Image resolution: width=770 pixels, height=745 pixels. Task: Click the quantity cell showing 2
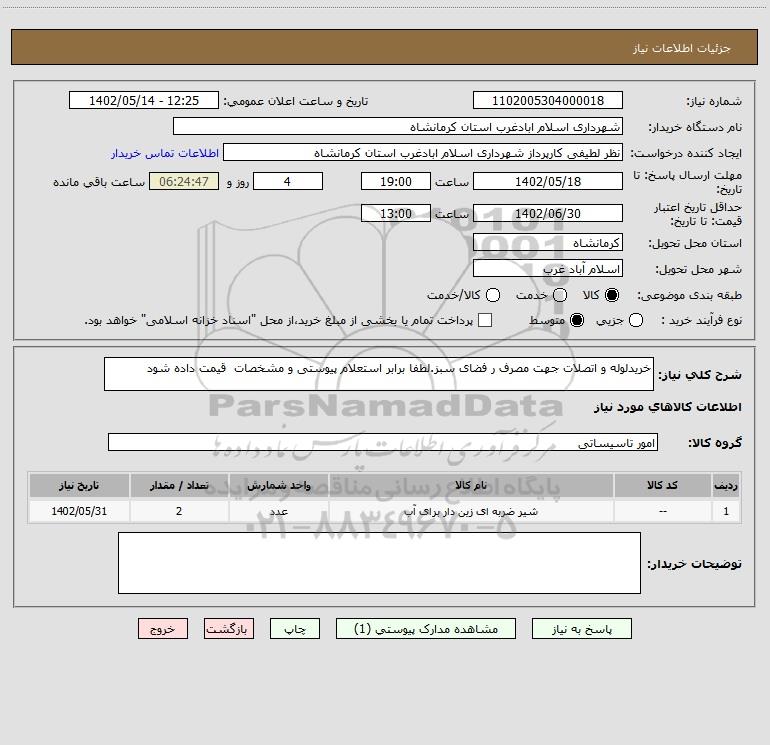point(179,511)
